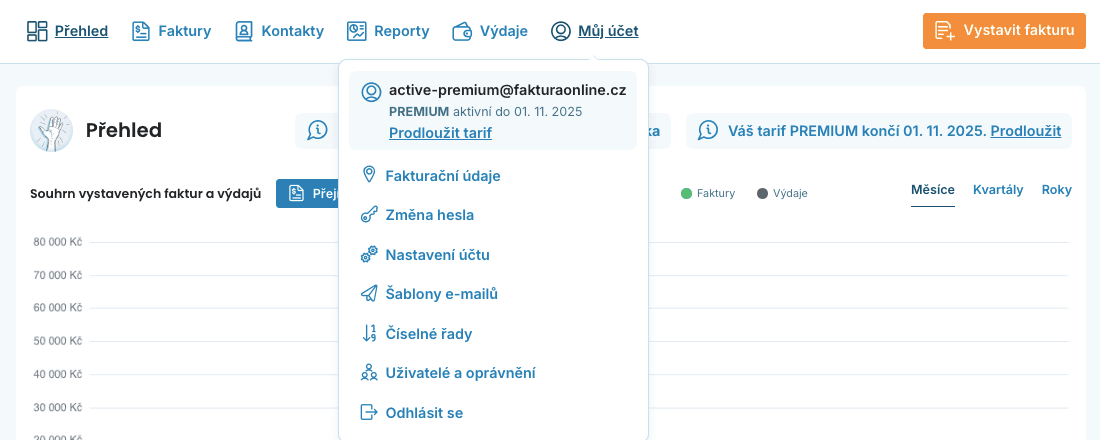Toggle the green Faktury legend series

point(708,193)
